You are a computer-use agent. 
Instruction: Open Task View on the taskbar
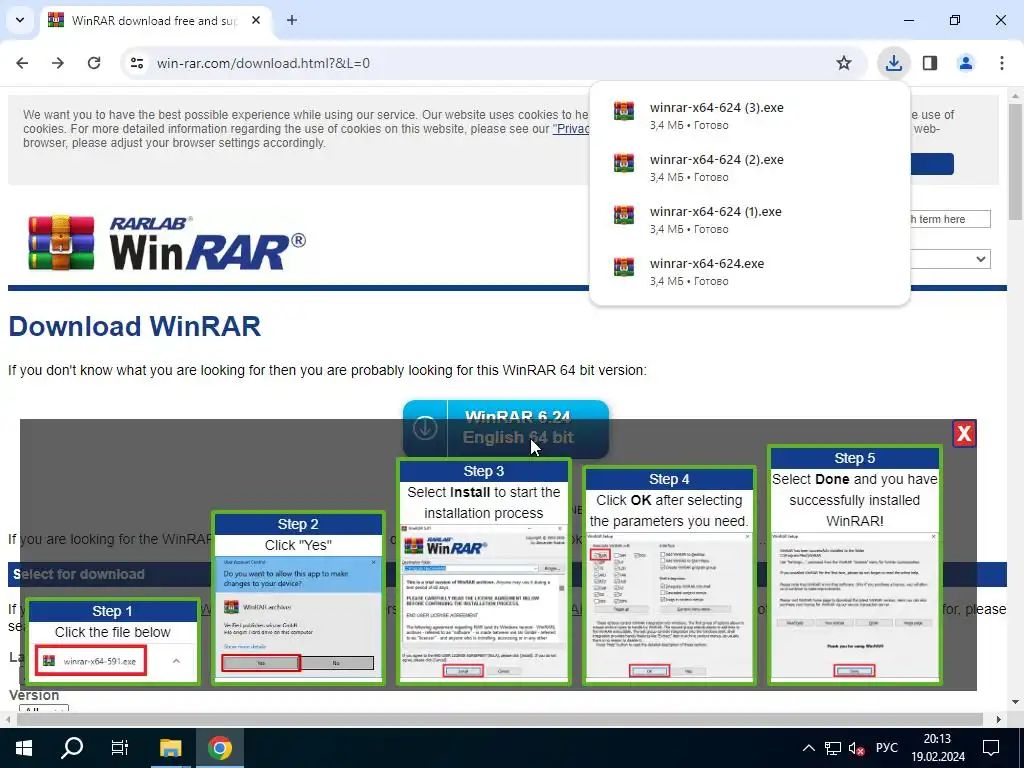point(120,748)
